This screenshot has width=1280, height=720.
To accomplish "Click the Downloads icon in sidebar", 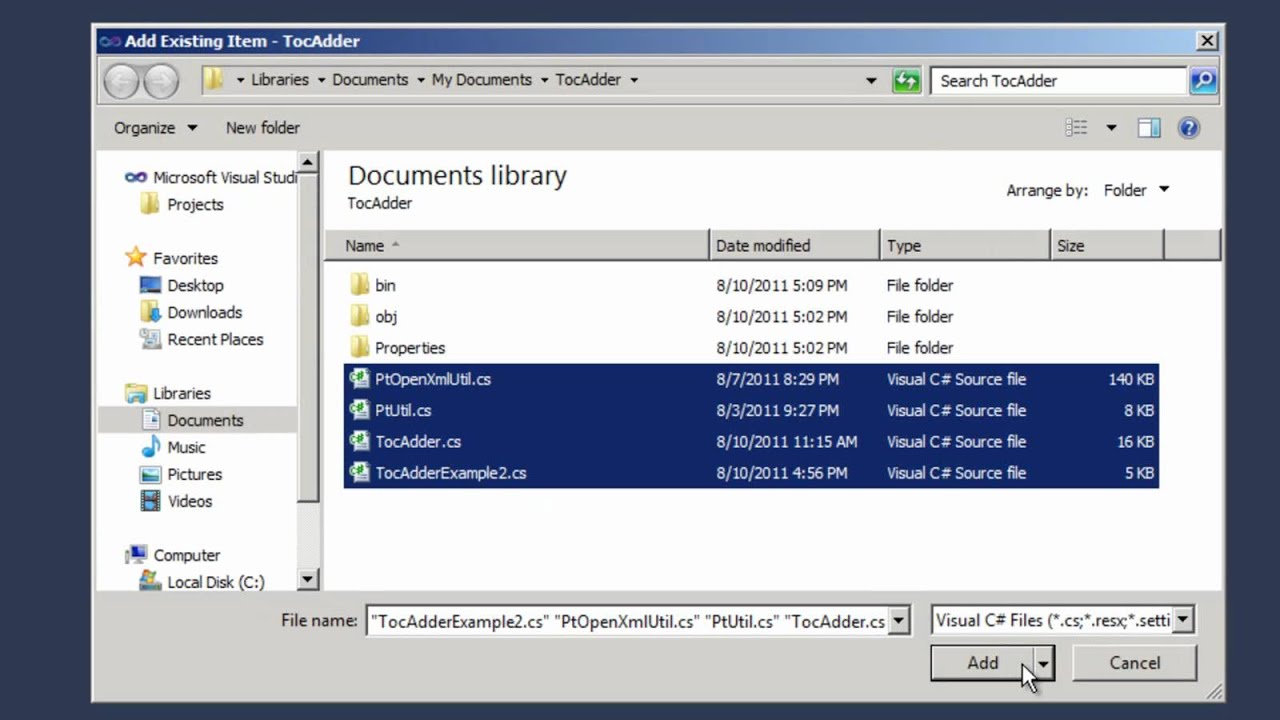I will point(150,312).
